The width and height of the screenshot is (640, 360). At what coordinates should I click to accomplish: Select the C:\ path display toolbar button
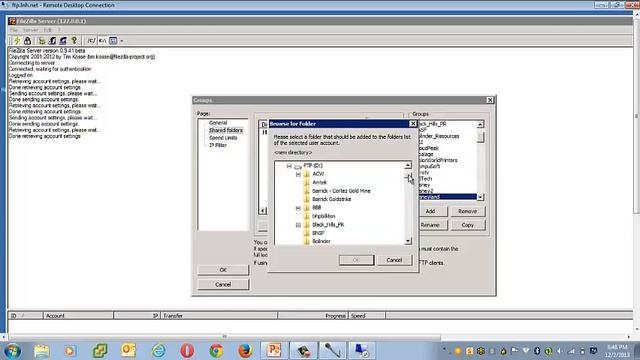[102, 40]
